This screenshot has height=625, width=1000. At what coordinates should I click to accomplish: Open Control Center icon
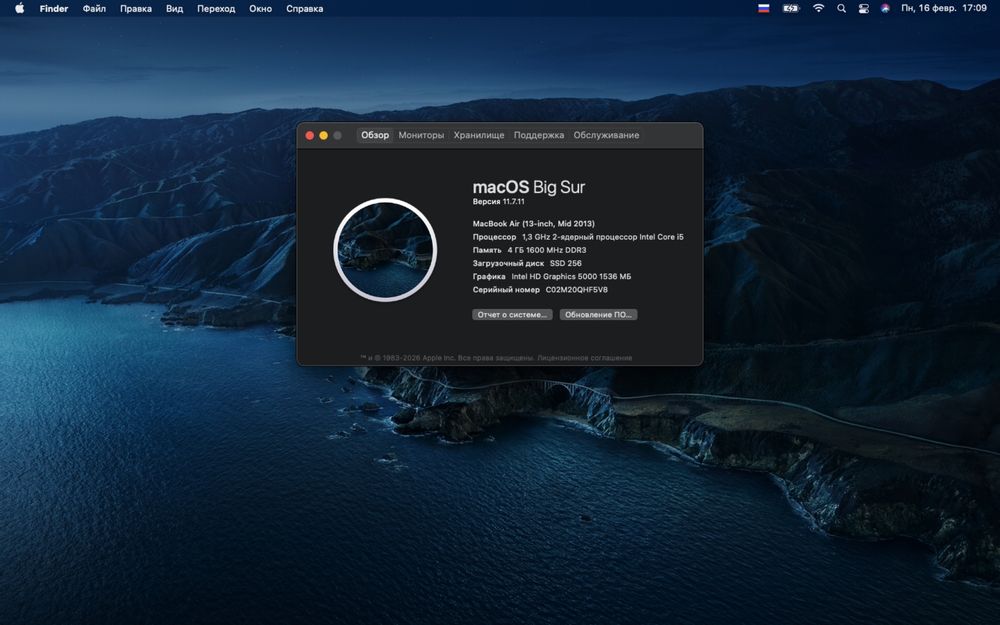(x=864, y=8)
